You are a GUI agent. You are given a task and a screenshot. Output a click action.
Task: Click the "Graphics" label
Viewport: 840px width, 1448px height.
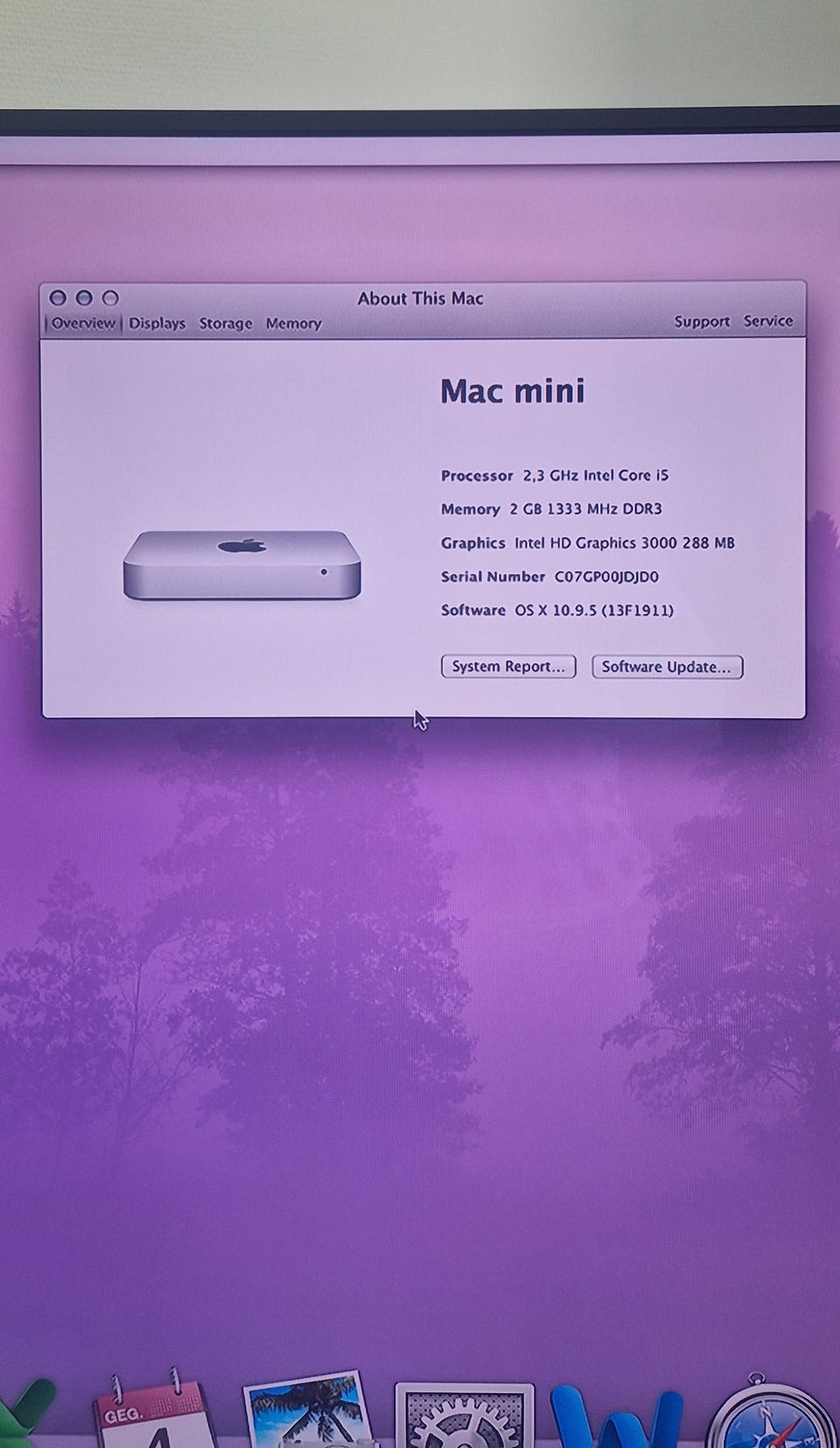click(473, 542)
